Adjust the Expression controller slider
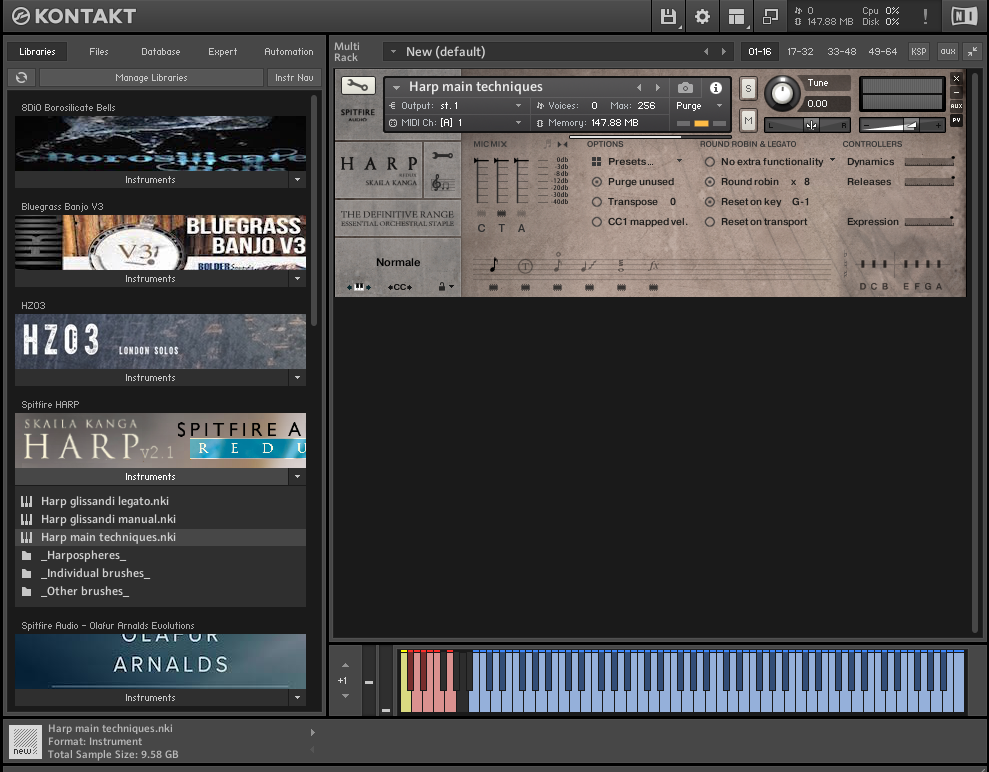 (x=929, y=222)
